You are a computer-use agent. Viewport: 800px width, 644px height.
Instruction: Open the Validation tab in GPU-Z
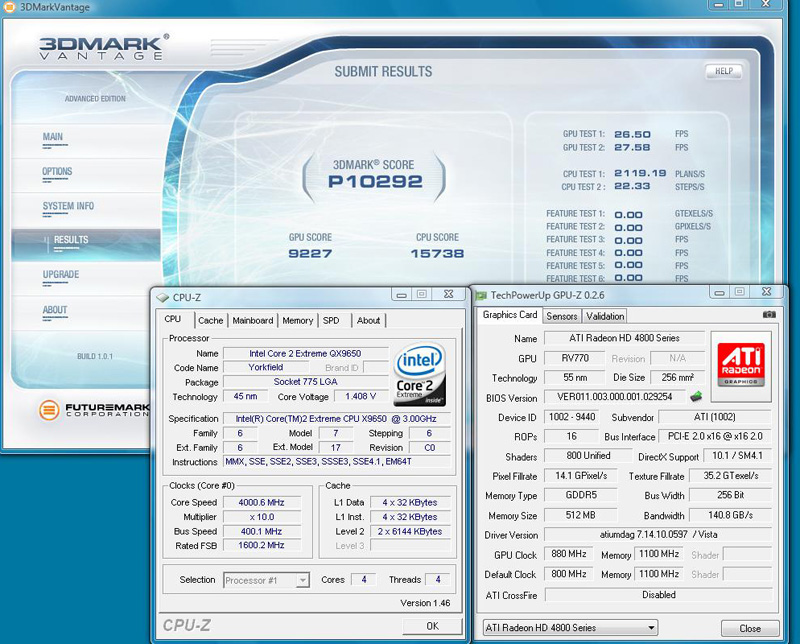(x=605, y=316)
